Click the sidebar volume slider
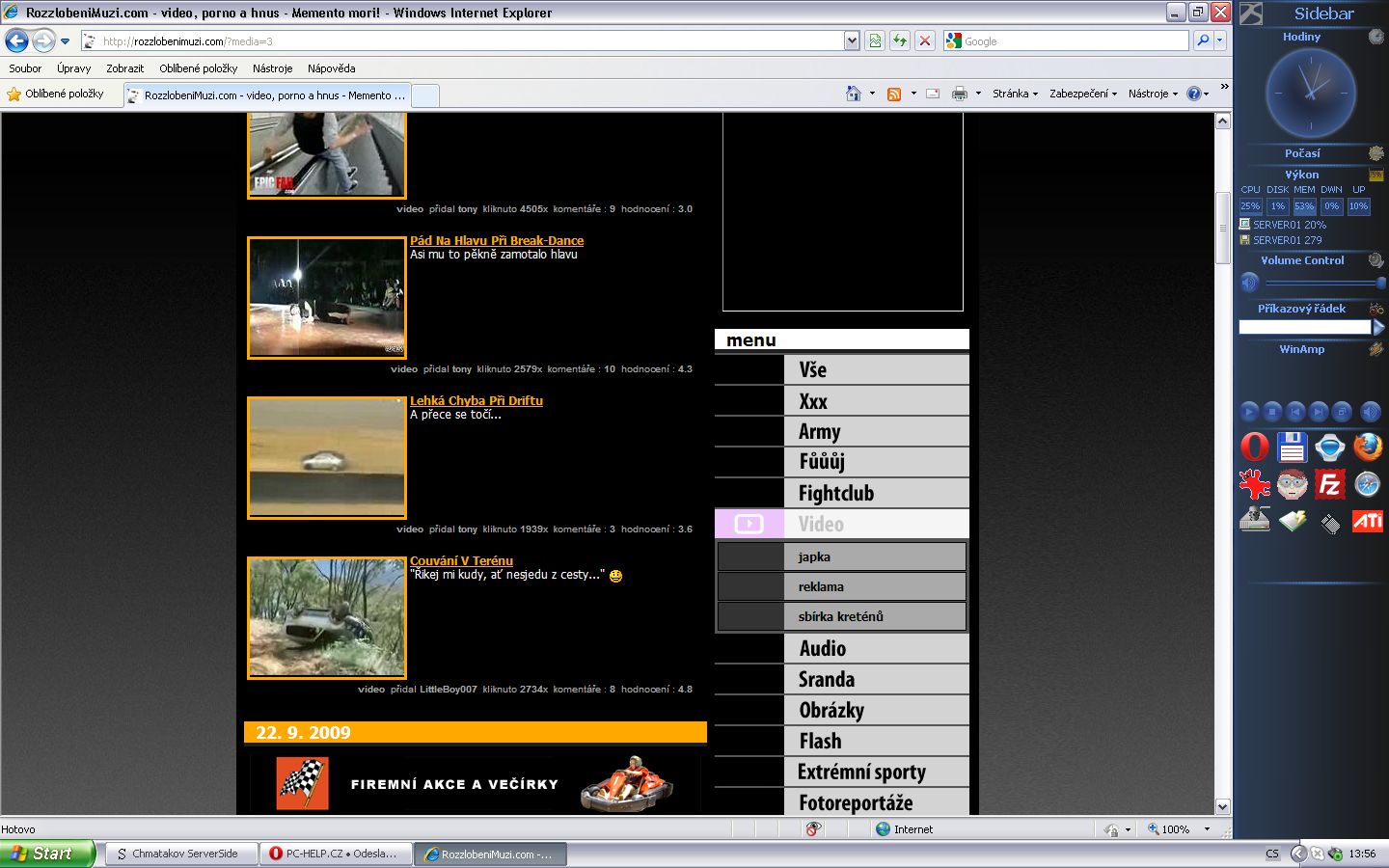The image size is (1389, 868). tap(1323, 283)
